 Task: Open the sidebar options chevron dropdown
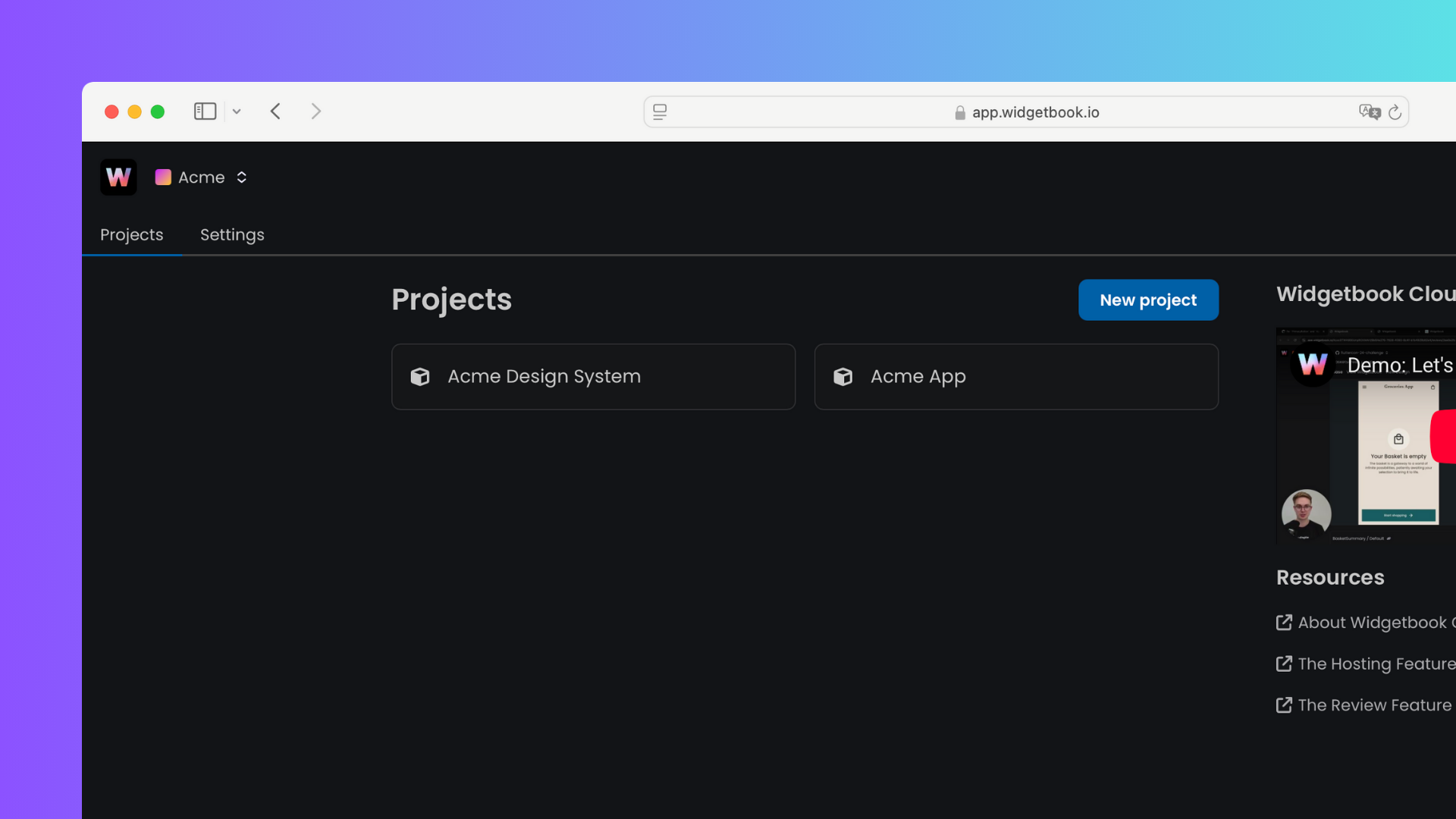coord(237,111)
